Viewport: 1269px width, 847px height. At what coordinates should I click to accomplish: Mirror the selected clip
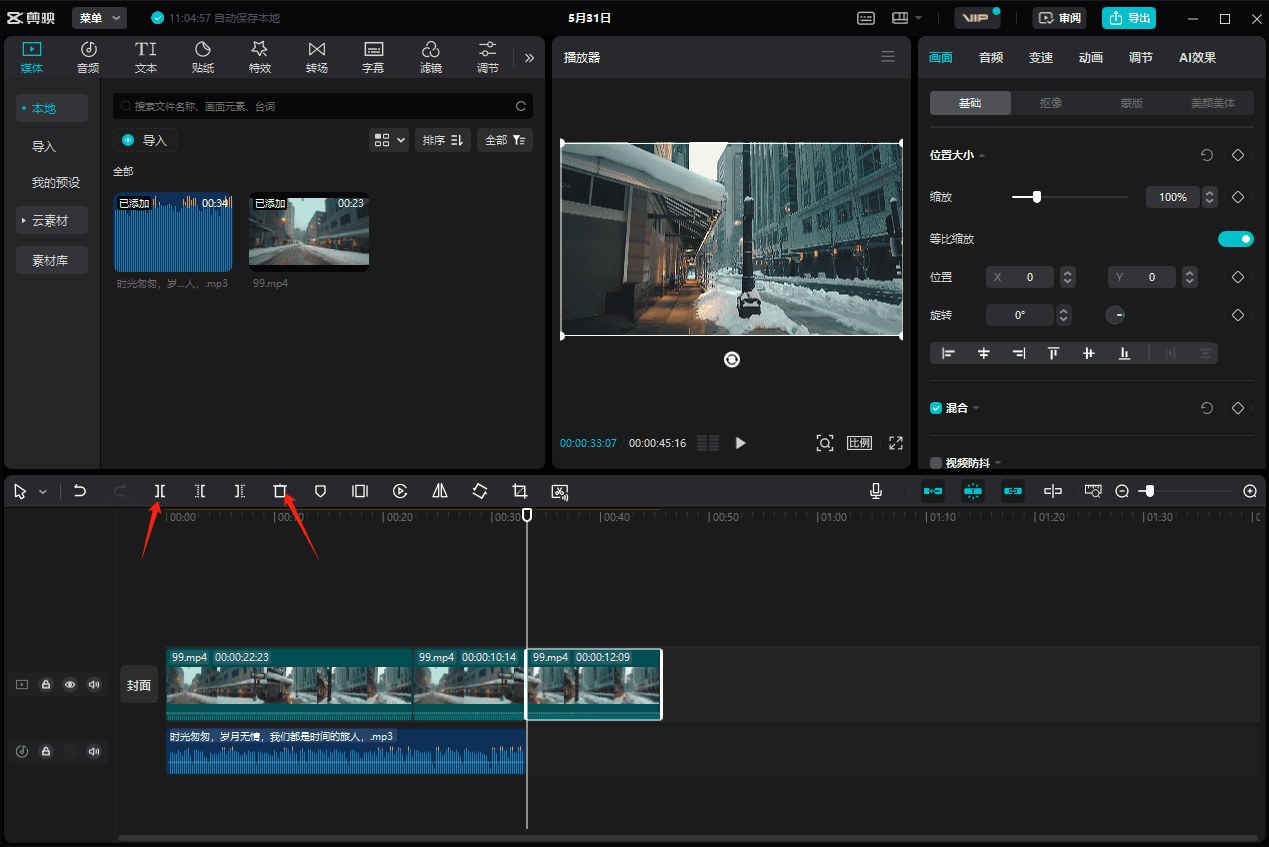[x=440, y=491]
